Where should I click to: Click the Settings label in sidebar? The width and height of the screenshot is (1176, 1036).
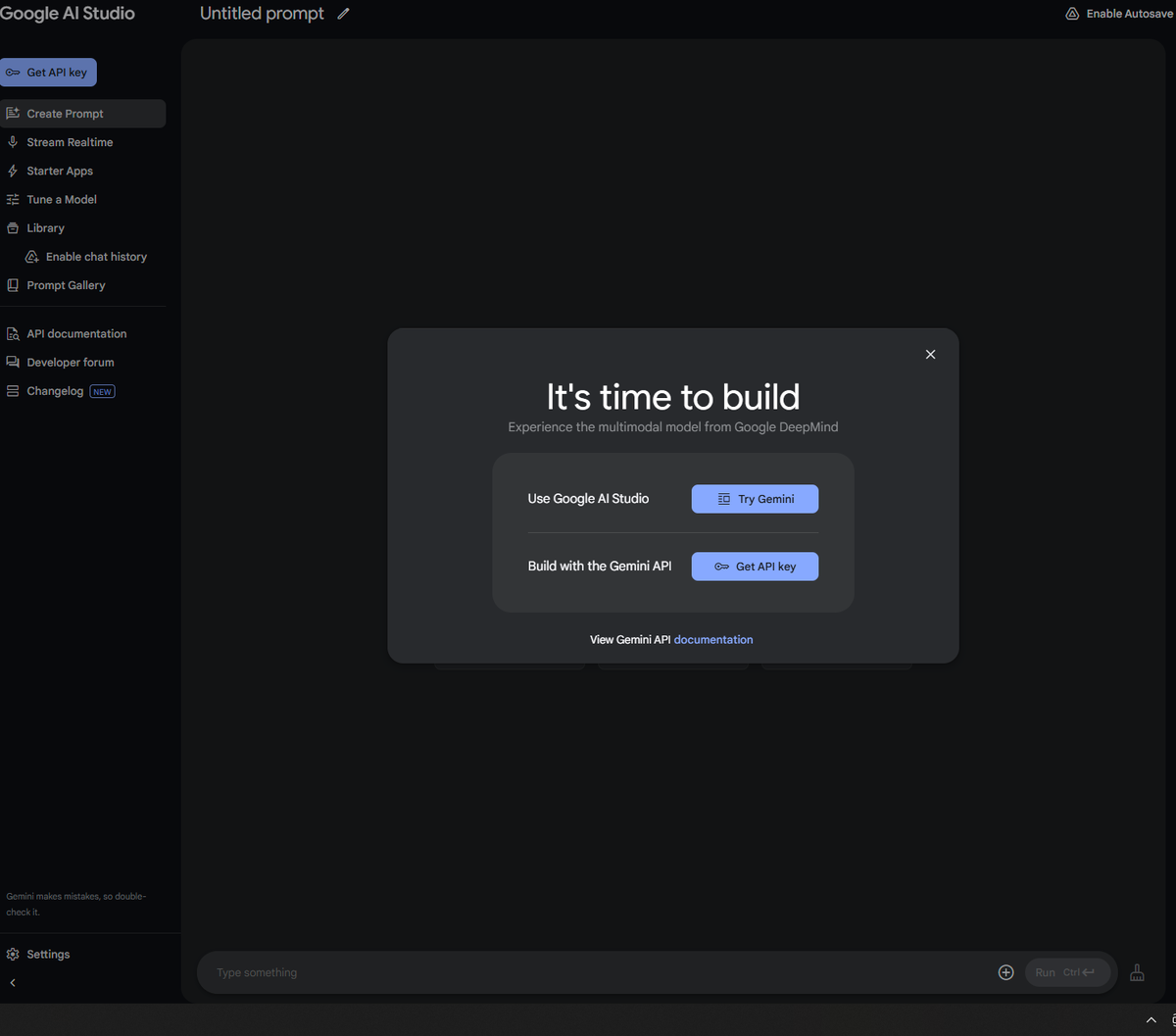pos(48,954)
